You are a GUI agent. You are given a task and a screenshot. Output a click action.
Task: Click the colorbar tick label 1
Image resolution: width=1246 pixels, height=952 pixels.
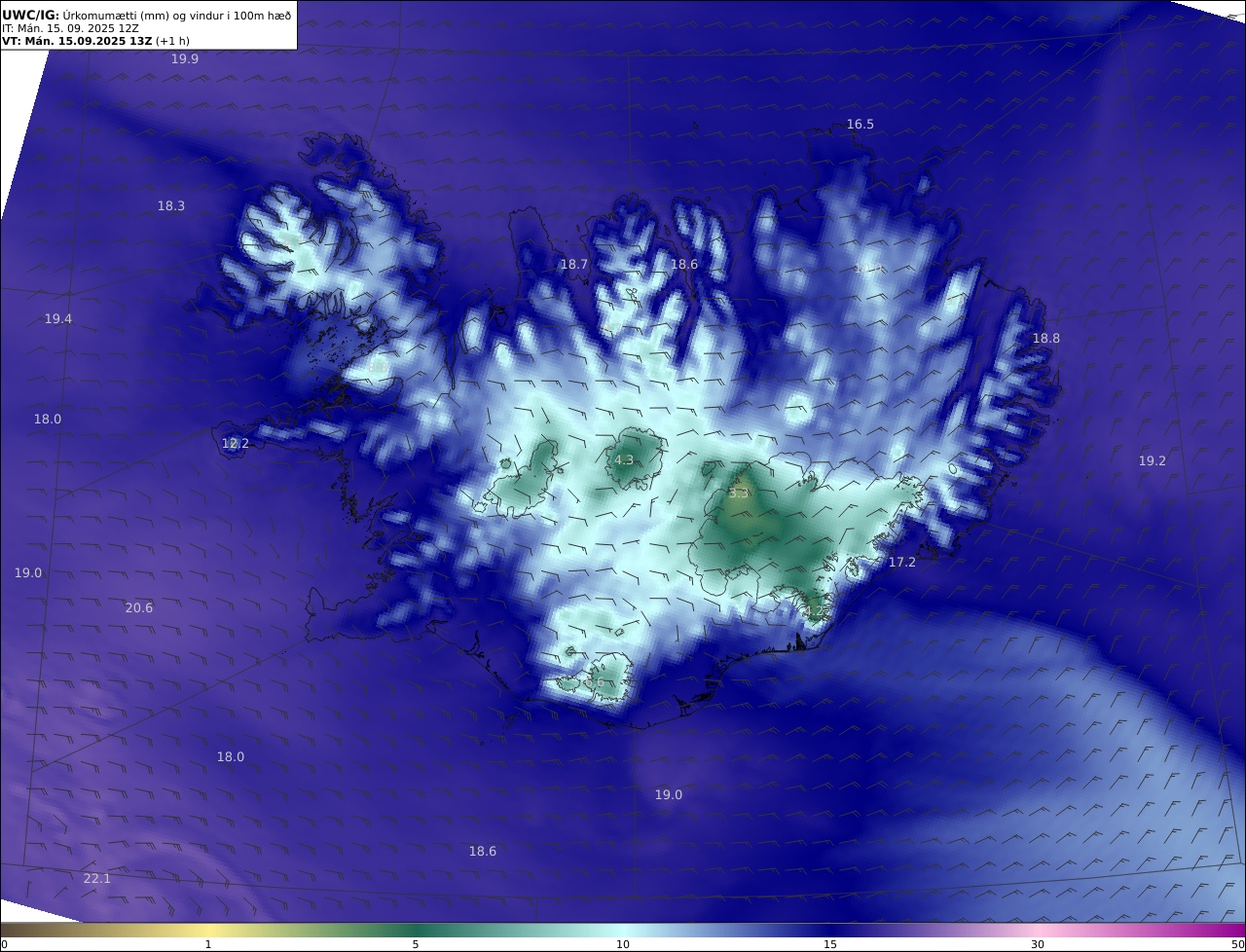(x=208, y=944)
